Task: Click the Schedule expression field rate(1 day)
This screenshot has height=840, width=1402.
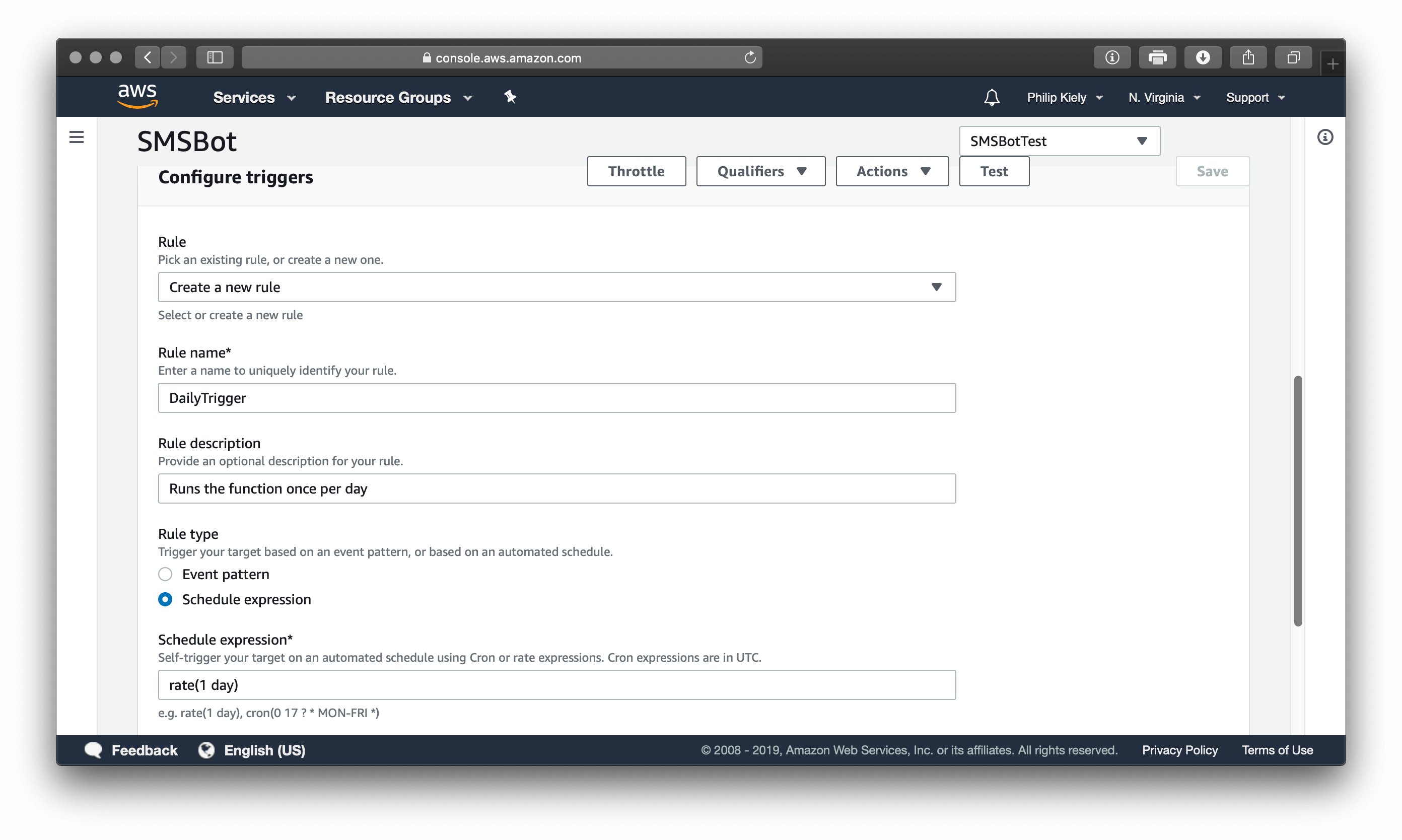Action: 556,685
